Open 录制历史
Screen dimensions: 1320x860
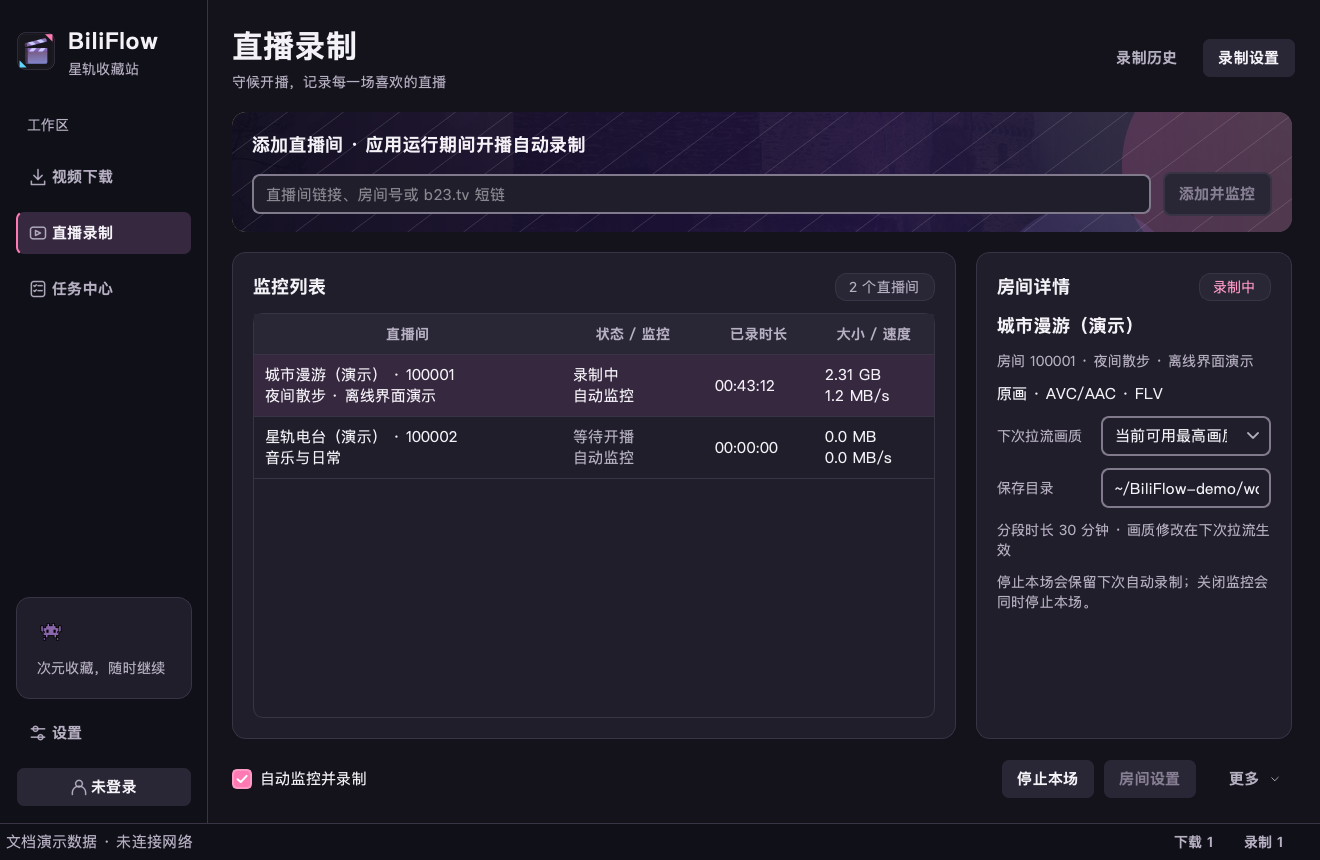tap(1147, 58)
